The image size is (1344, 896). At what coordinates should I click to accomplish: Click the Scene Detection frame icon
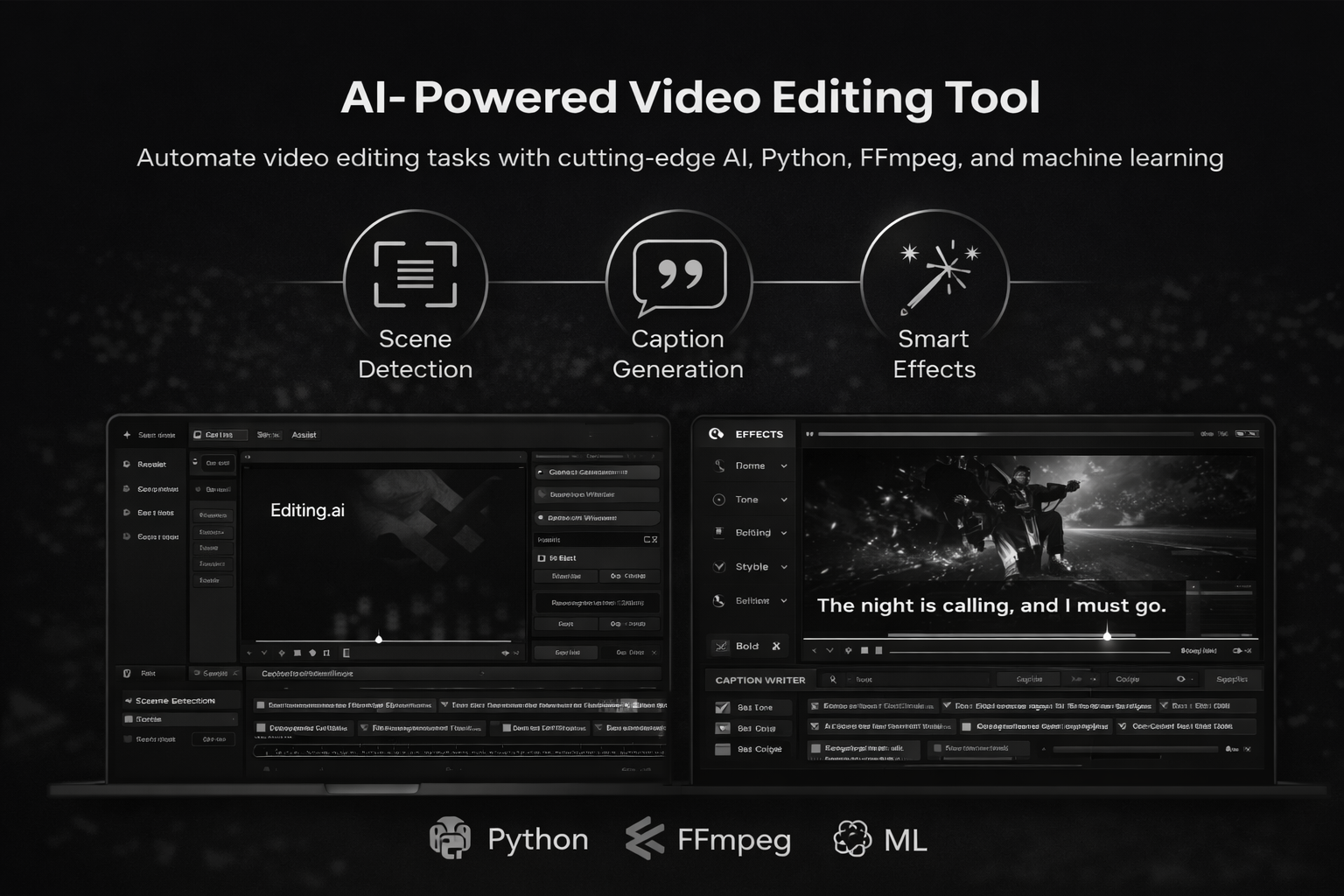[x=415, y=276]
